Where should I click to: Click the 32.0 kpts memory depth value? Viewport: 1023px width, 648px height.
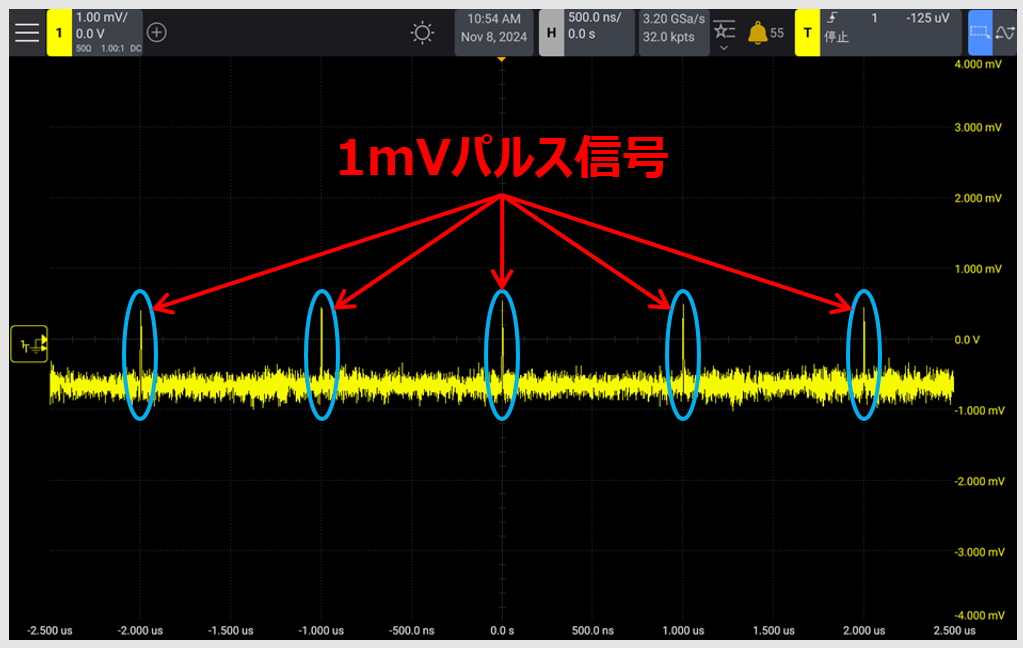(669, 37)
